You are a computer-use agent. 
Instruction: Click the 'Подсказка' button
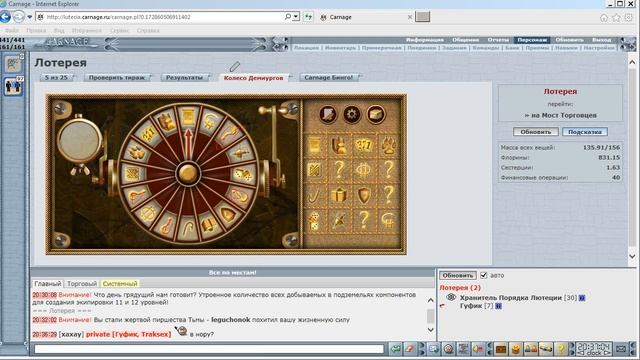(585, 132)
